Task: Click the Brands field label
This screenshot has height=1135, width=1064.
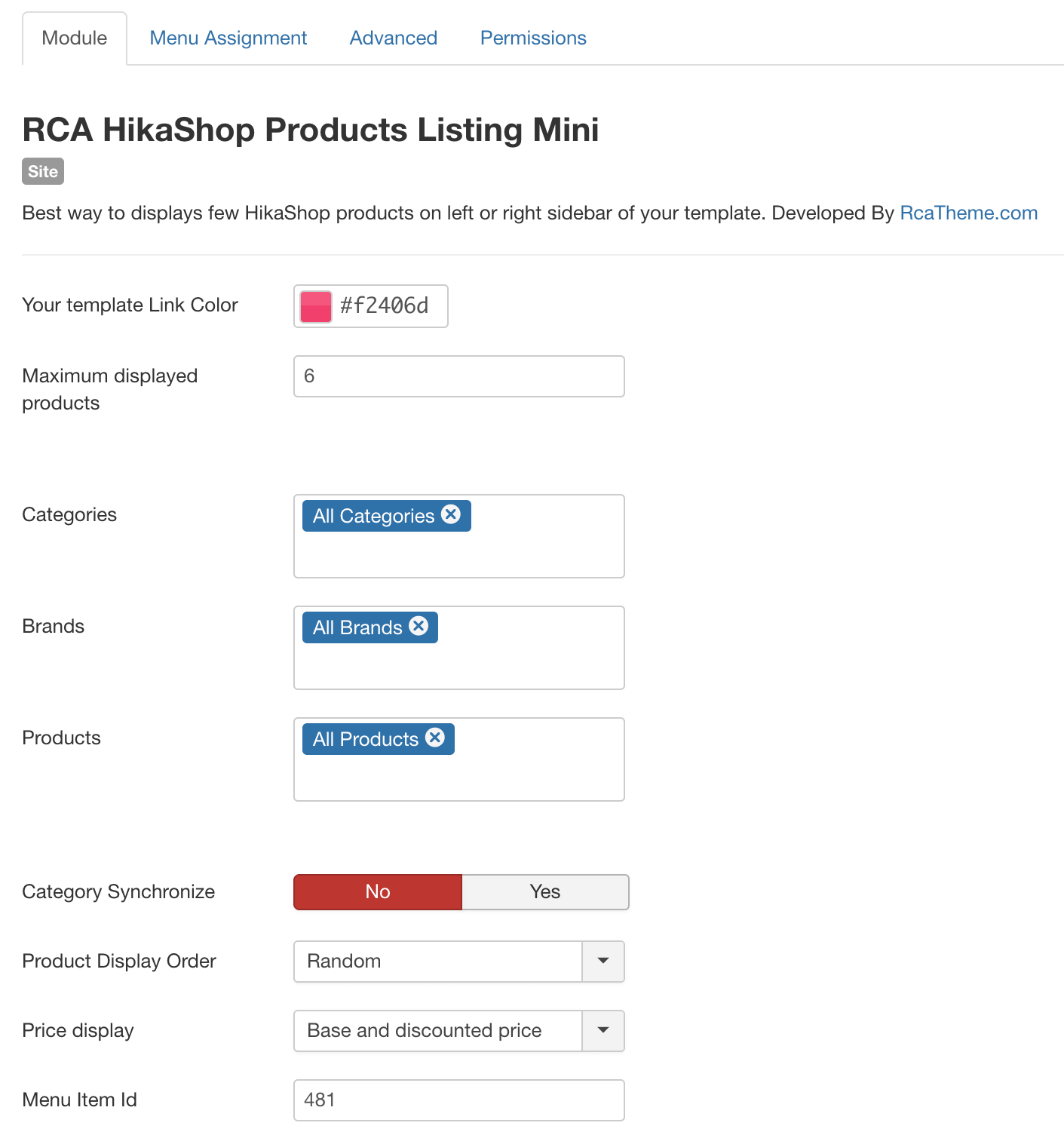Action: (54, 627)
